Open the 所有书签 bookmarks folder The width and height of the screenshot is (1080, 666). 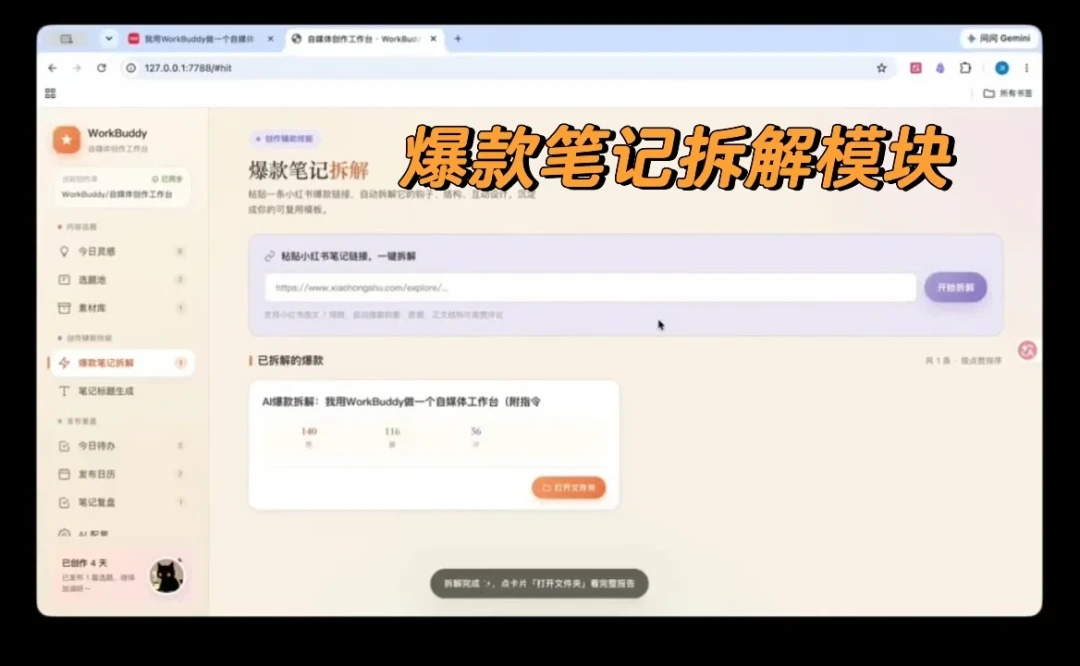[1007, 93]
